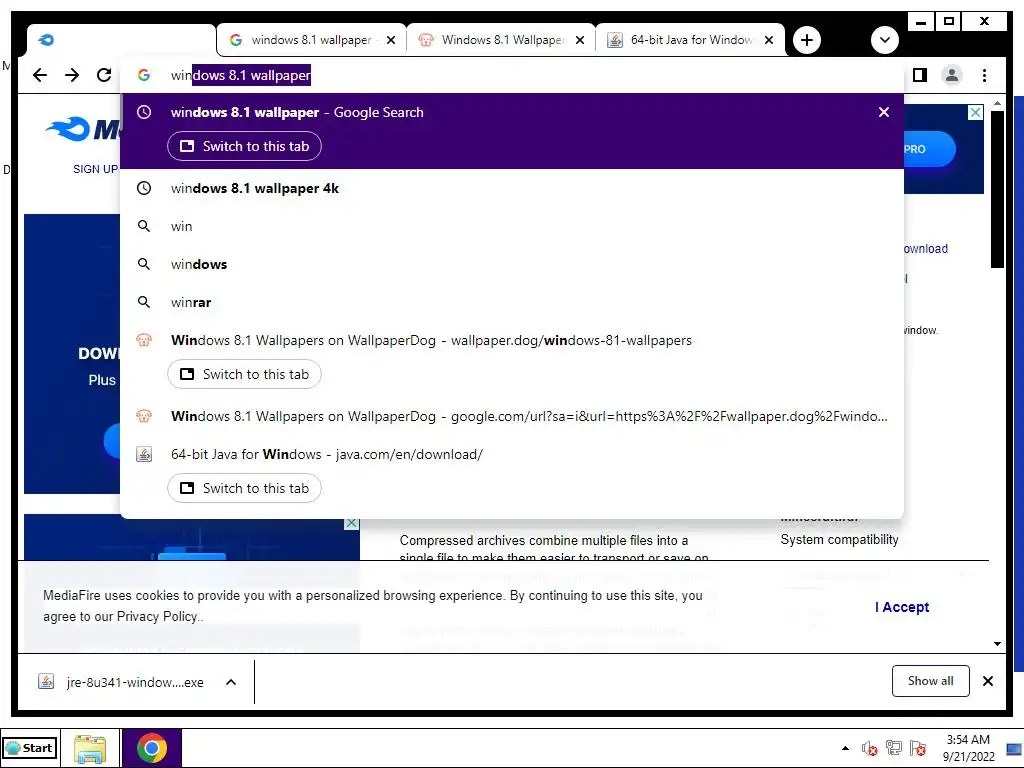Expand the jre-8u341 download options chevron
The image size is (1024, 768).
pos(231,682)
